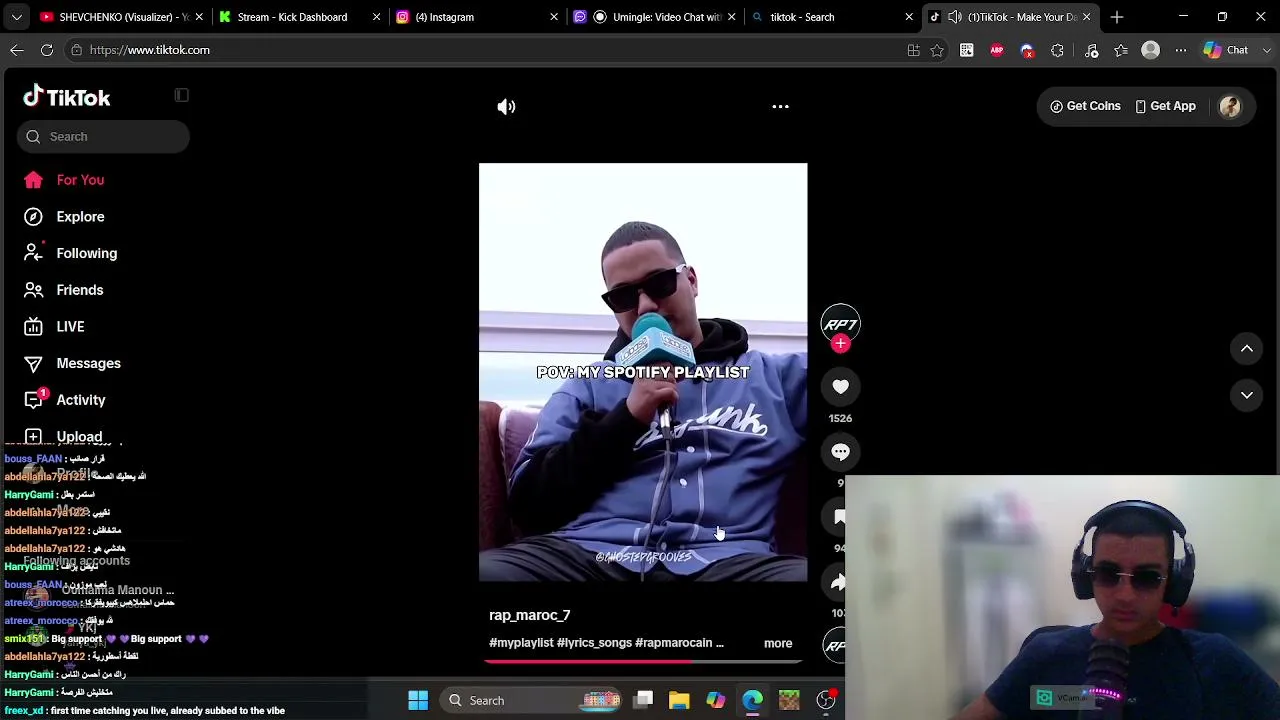Open the browser Favorites list
This screenshot has height=720, width=1280.
coord(1121,50)
